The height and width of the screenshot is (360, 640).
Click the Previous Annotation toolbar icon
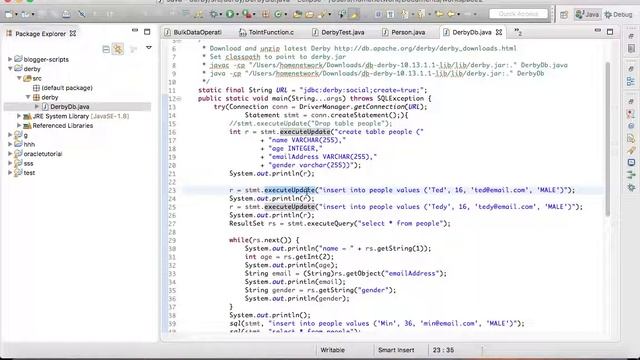pos(420,15)
